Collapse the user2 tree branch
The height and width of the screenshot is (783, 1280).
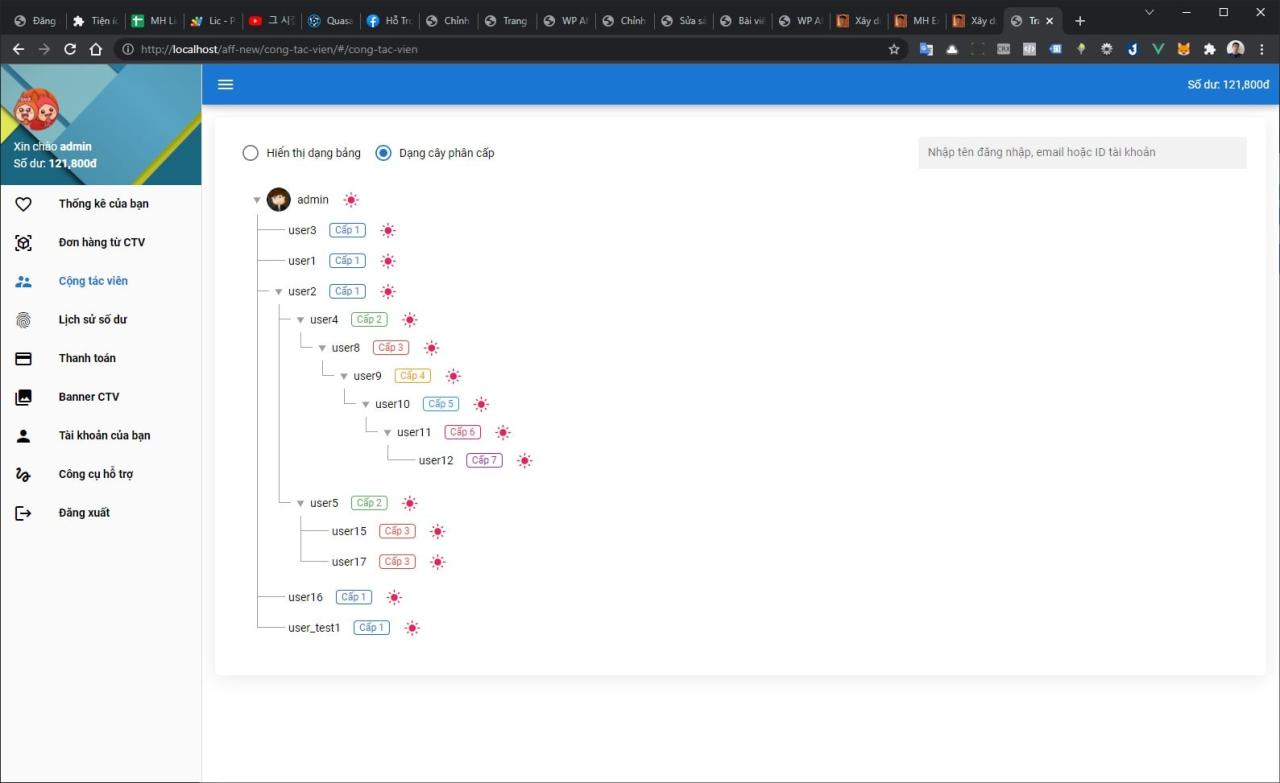pos(279,292)
